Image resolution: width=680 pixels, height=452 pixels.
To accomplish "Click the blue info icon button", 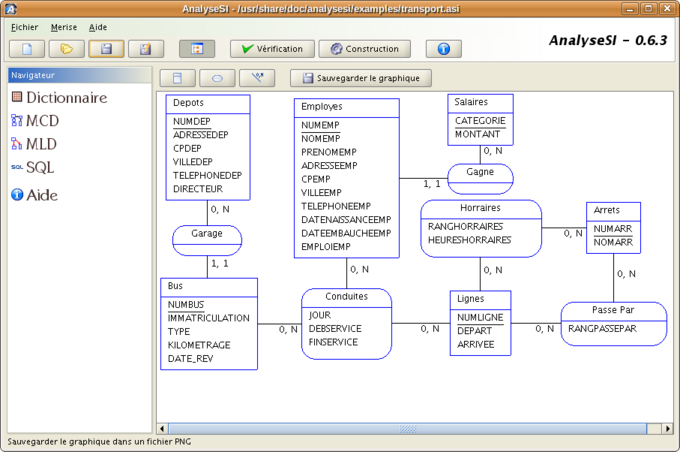I will coord(443,48).
